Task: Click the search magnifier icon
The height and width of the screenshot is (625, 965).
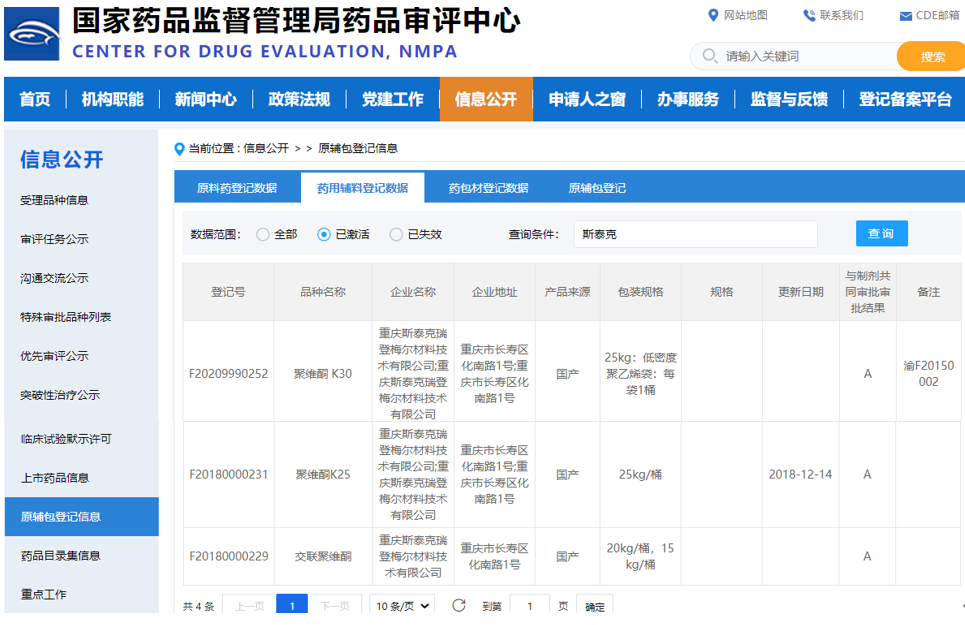Action: click(709, 56)
